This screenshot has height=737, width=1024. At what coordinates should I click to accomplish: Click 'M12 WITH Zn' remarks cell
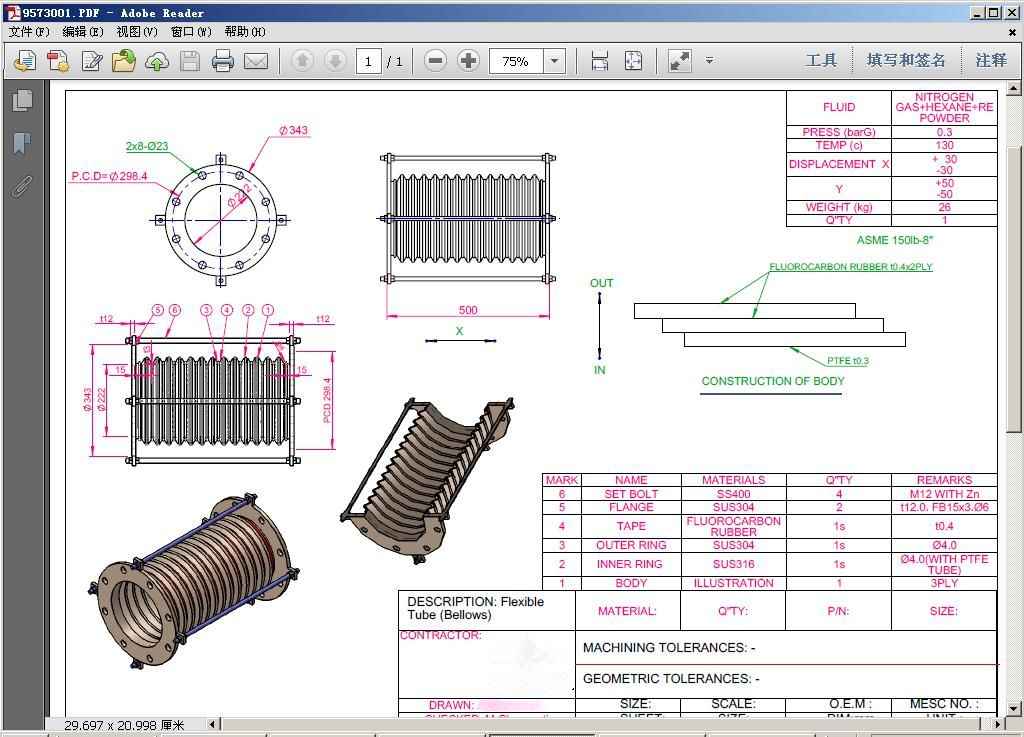pyautogui.click(x=944, y=494)
